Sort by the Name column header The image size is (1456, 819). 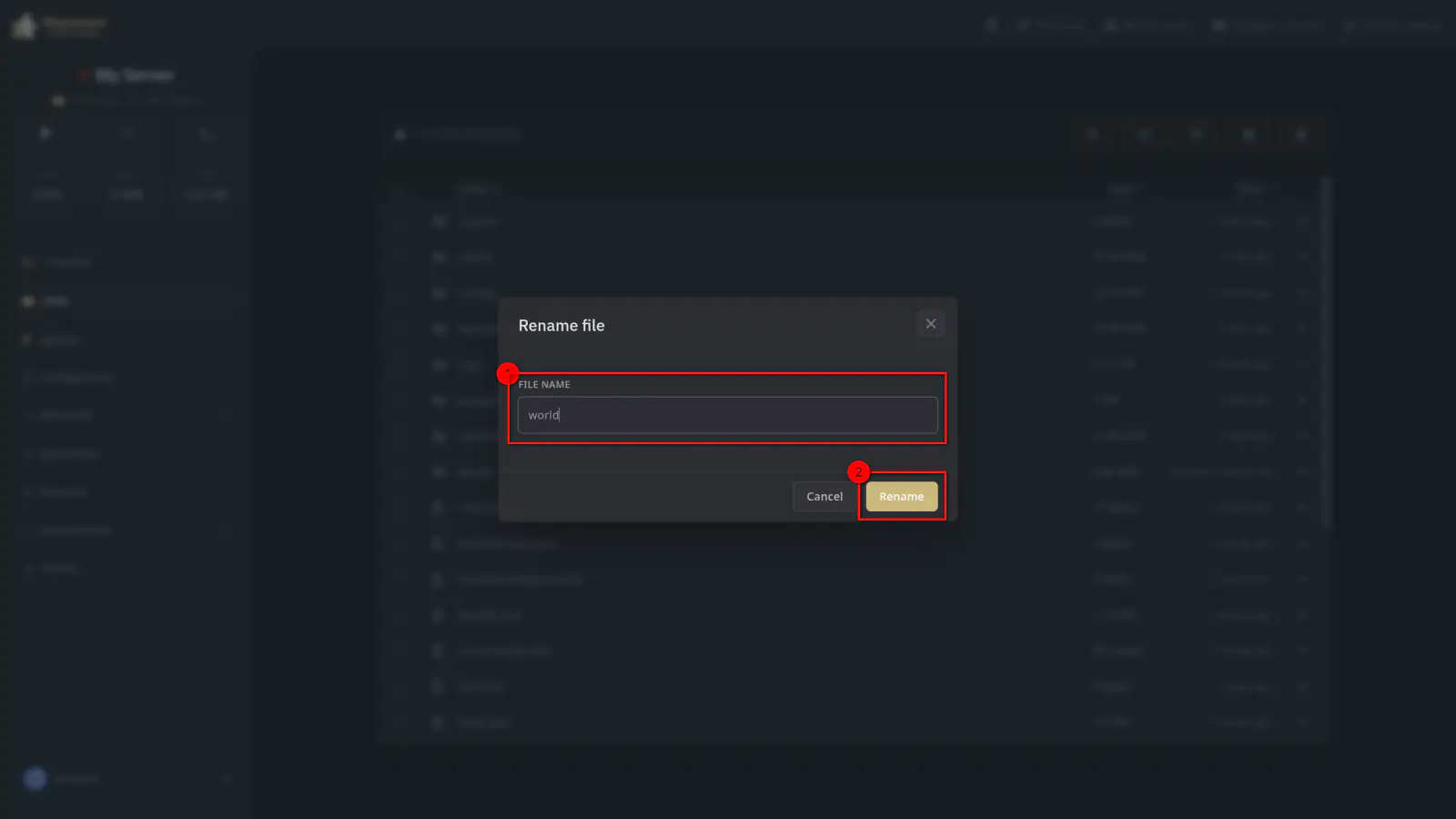477,189
